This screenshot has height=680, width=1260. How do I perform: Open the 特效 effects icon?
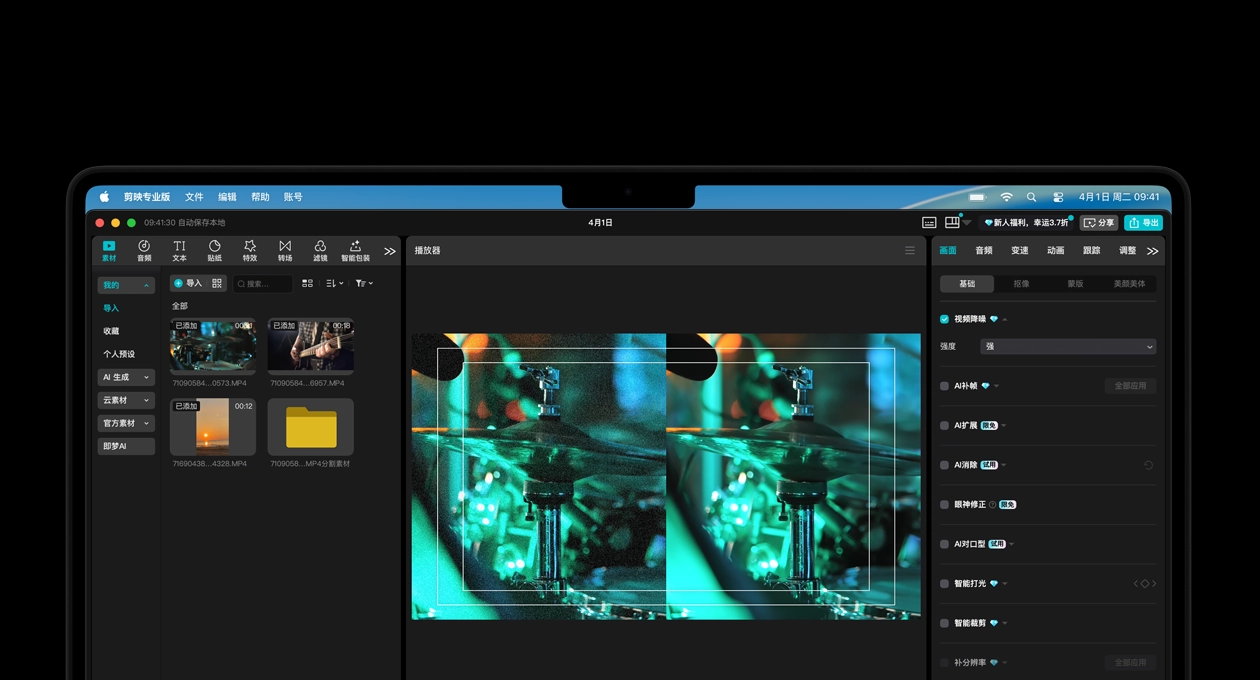tap(250, 250)
